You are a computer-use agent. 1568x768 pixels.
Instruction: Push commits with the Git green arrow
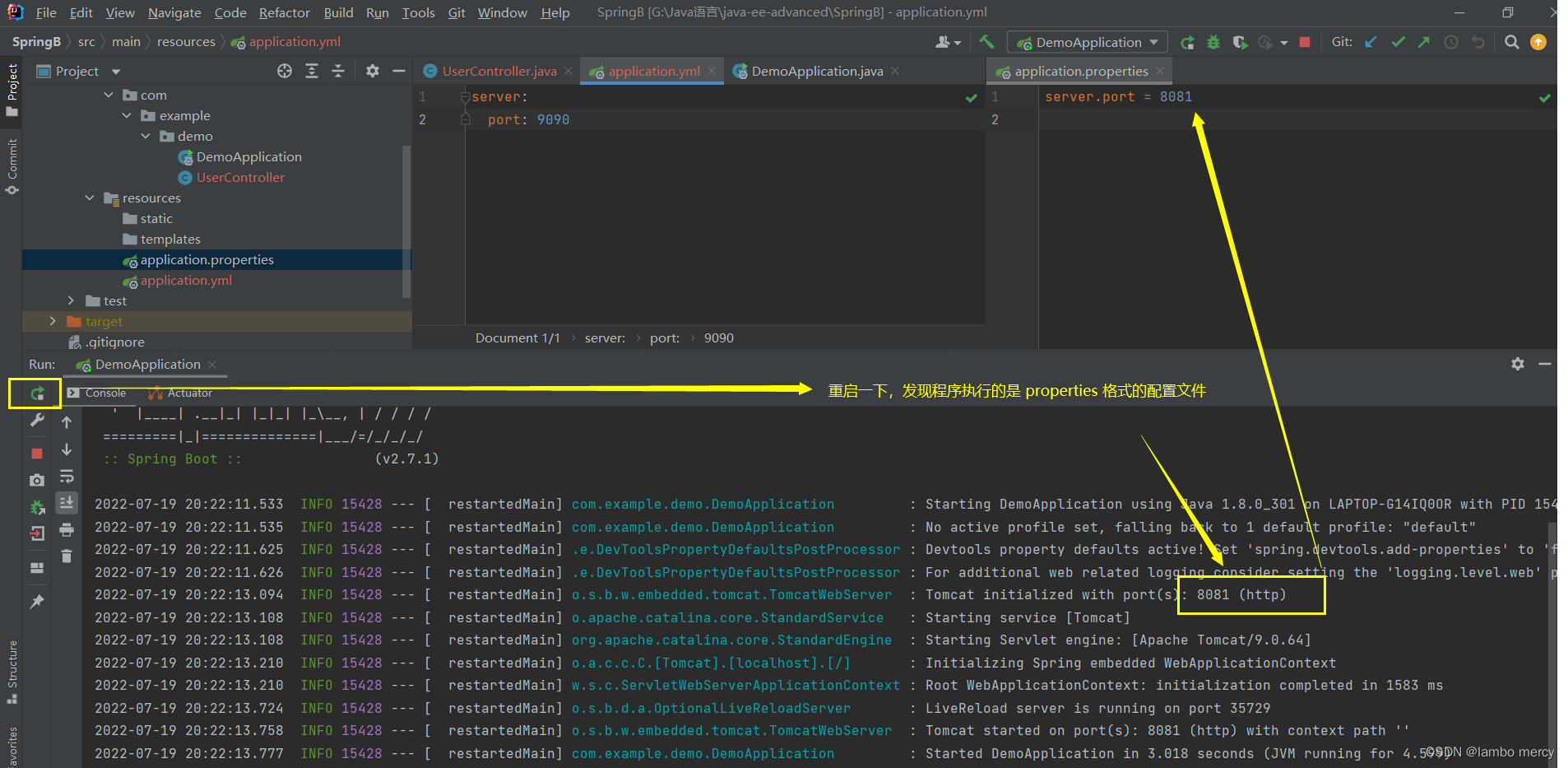[x=1424, y=42]
